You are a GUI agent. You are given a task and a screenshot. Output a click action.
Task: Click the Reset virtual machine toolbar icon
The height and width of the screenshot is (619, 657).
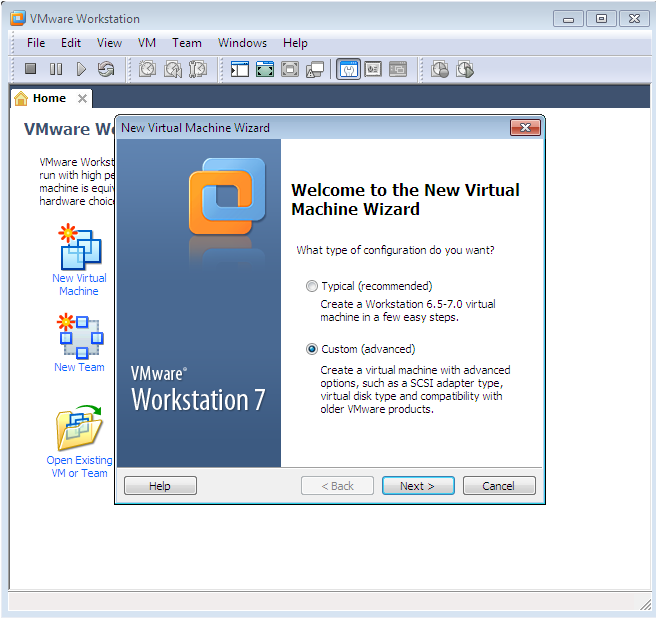pos(106,69)
